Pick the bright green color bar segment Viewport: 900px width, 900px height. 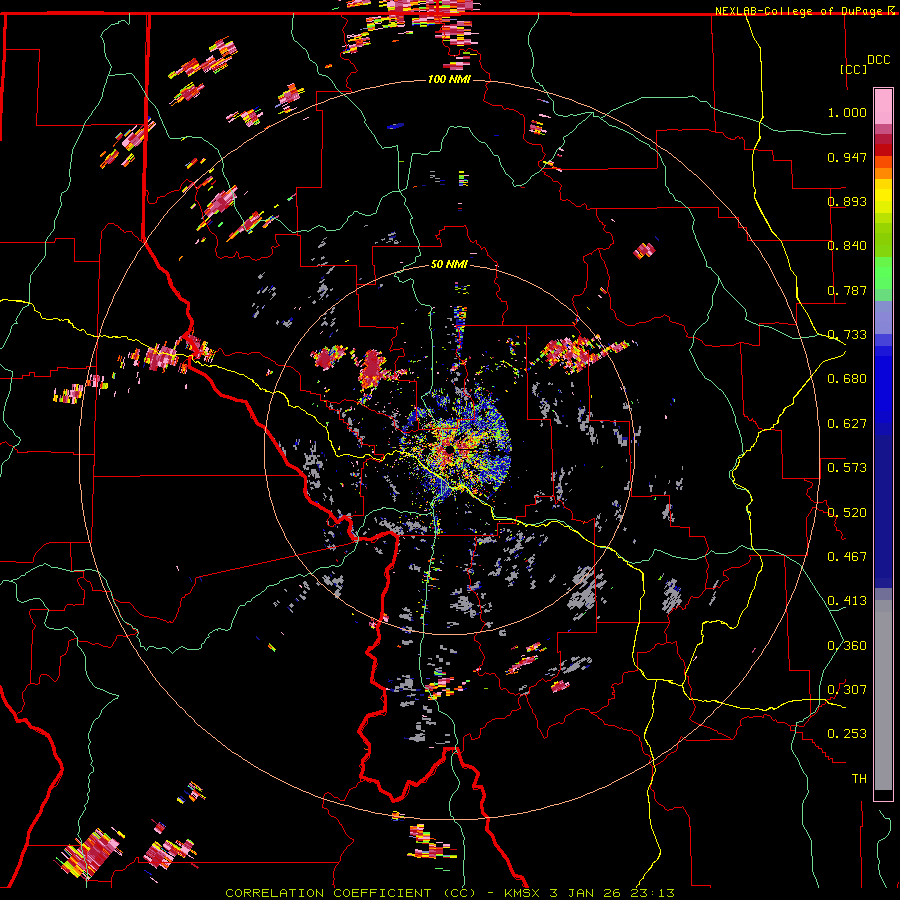tap(883, 273)
